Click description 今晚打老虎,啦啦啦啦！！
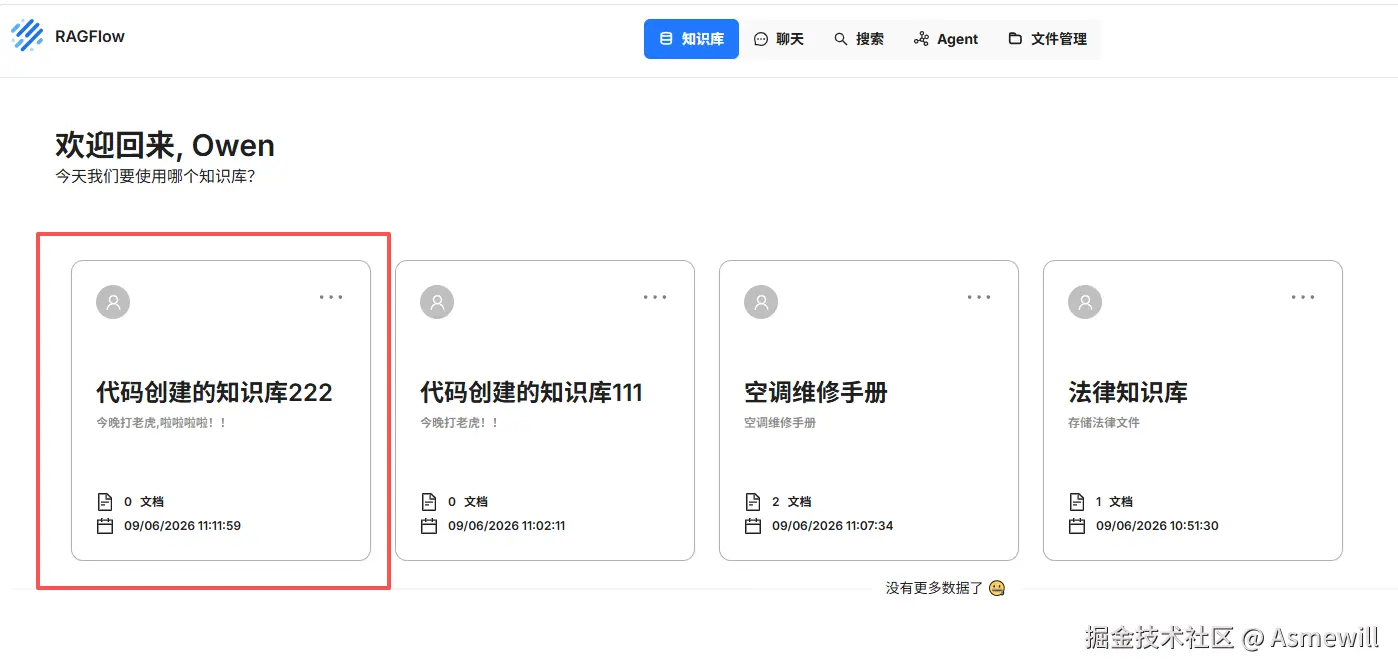The width and height of the screenshot is (1398, 671). pyautogui.click(x=161, y=423)
